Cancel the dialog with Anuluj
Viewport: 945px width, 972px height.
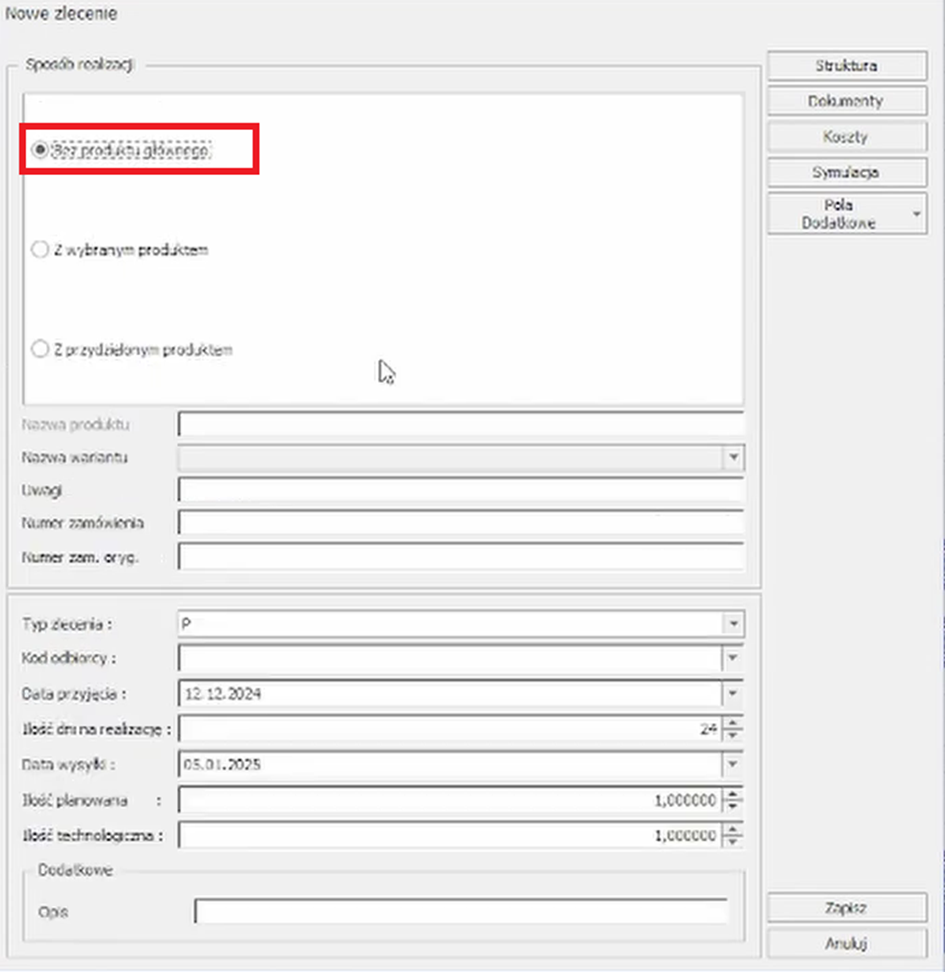point(846,943)
